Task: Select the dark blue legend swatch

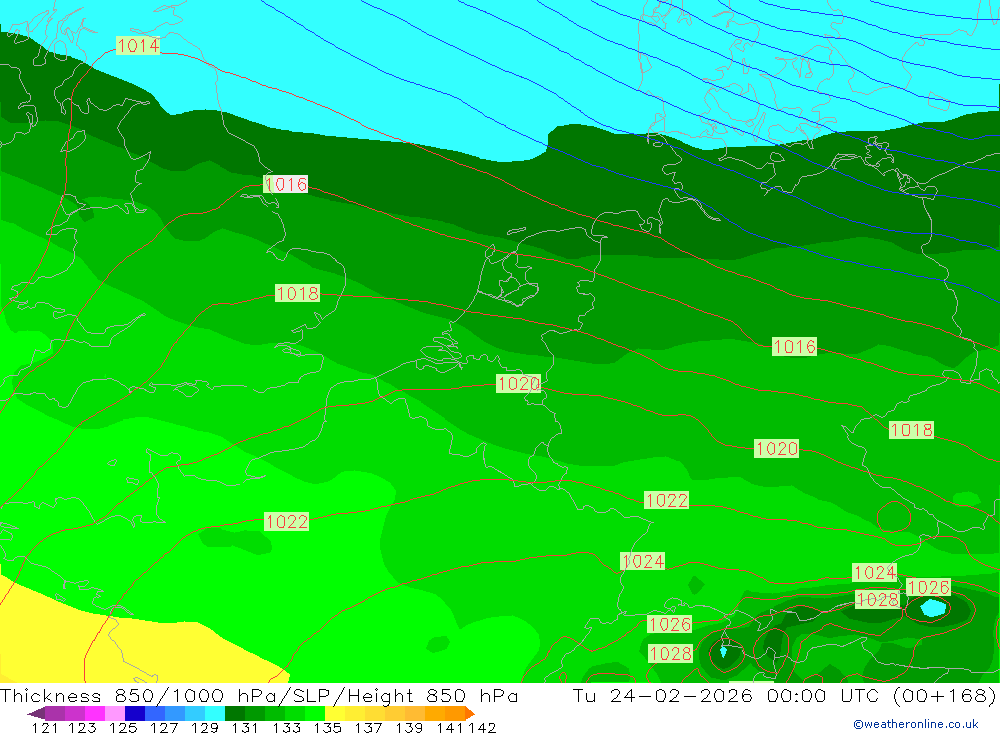Action: [135, 713]
